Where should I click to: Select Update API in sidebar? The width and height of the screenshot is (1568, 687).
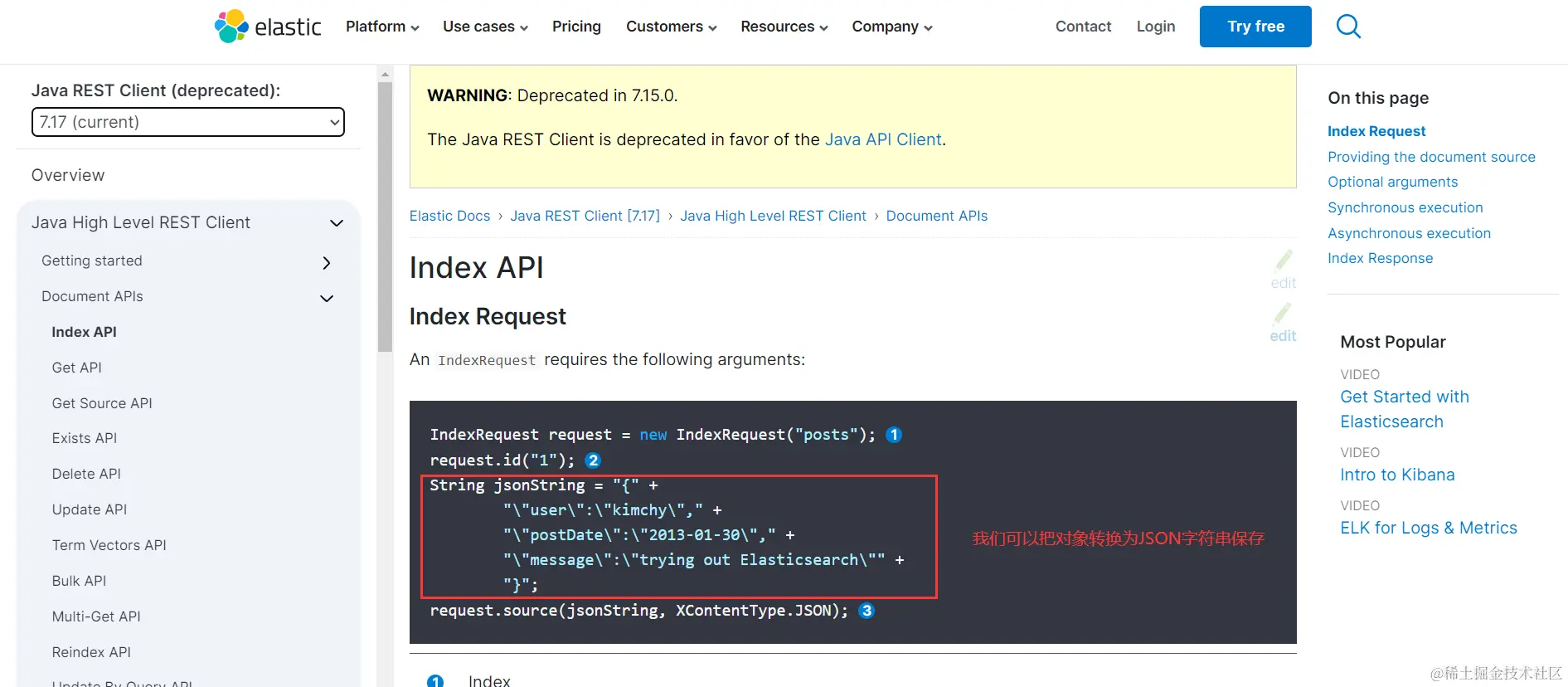pyautogui.click(x=89, y=509)
